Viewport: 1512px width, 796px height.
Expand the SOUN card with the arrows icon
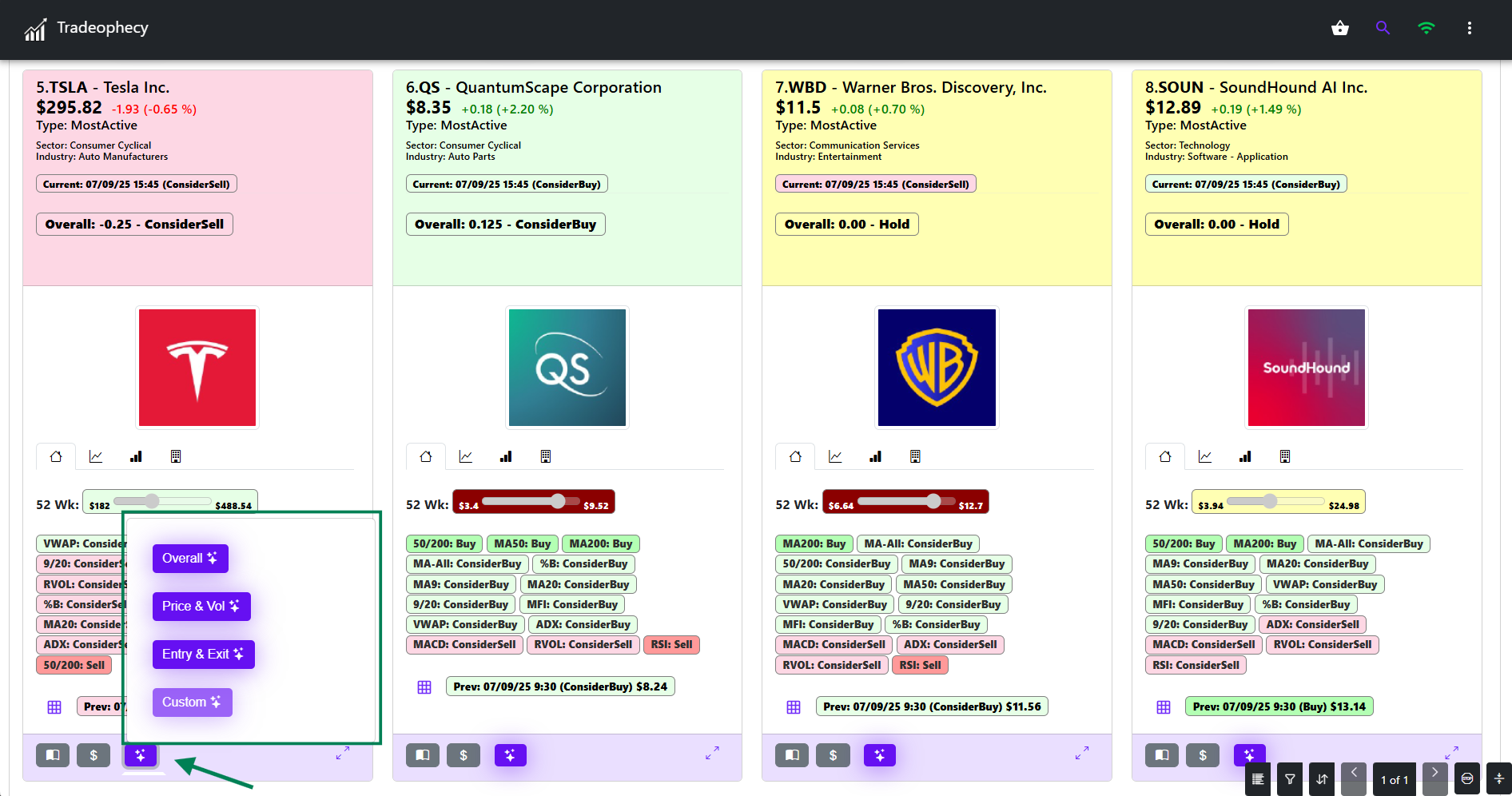(x=1452, y=754)
